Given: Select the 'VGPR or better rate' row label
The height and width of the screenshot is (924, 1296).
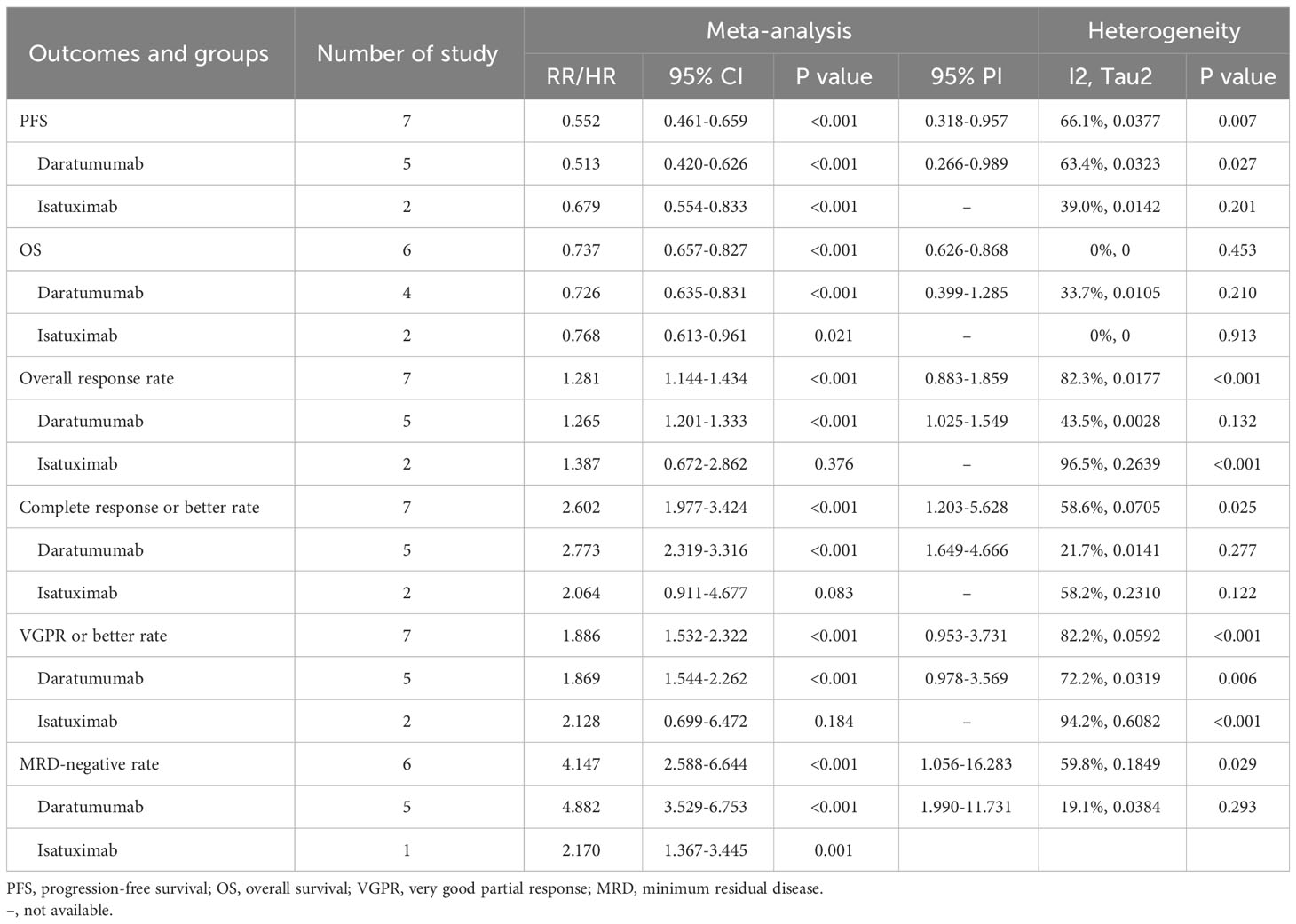Looking at the screenshot, I should [x=93, y=636].
